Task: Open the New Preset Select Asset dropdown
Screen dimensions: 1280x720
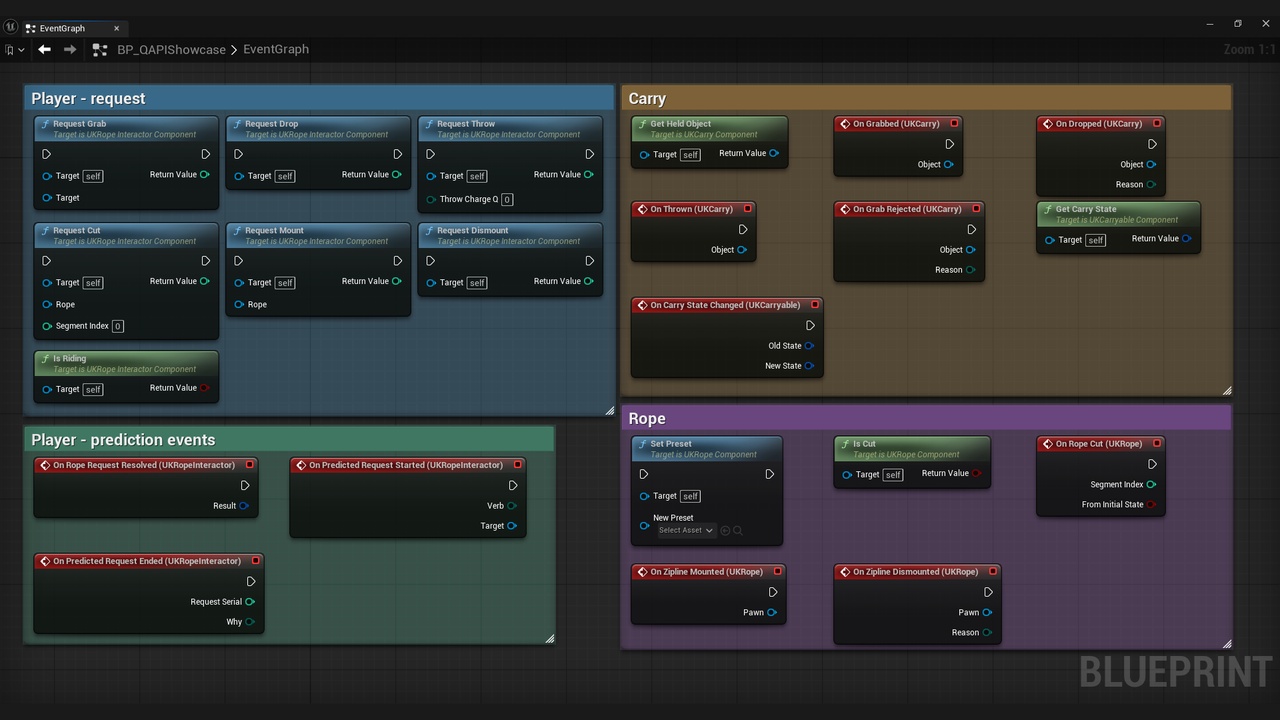Action: click(x=686, y=530)
